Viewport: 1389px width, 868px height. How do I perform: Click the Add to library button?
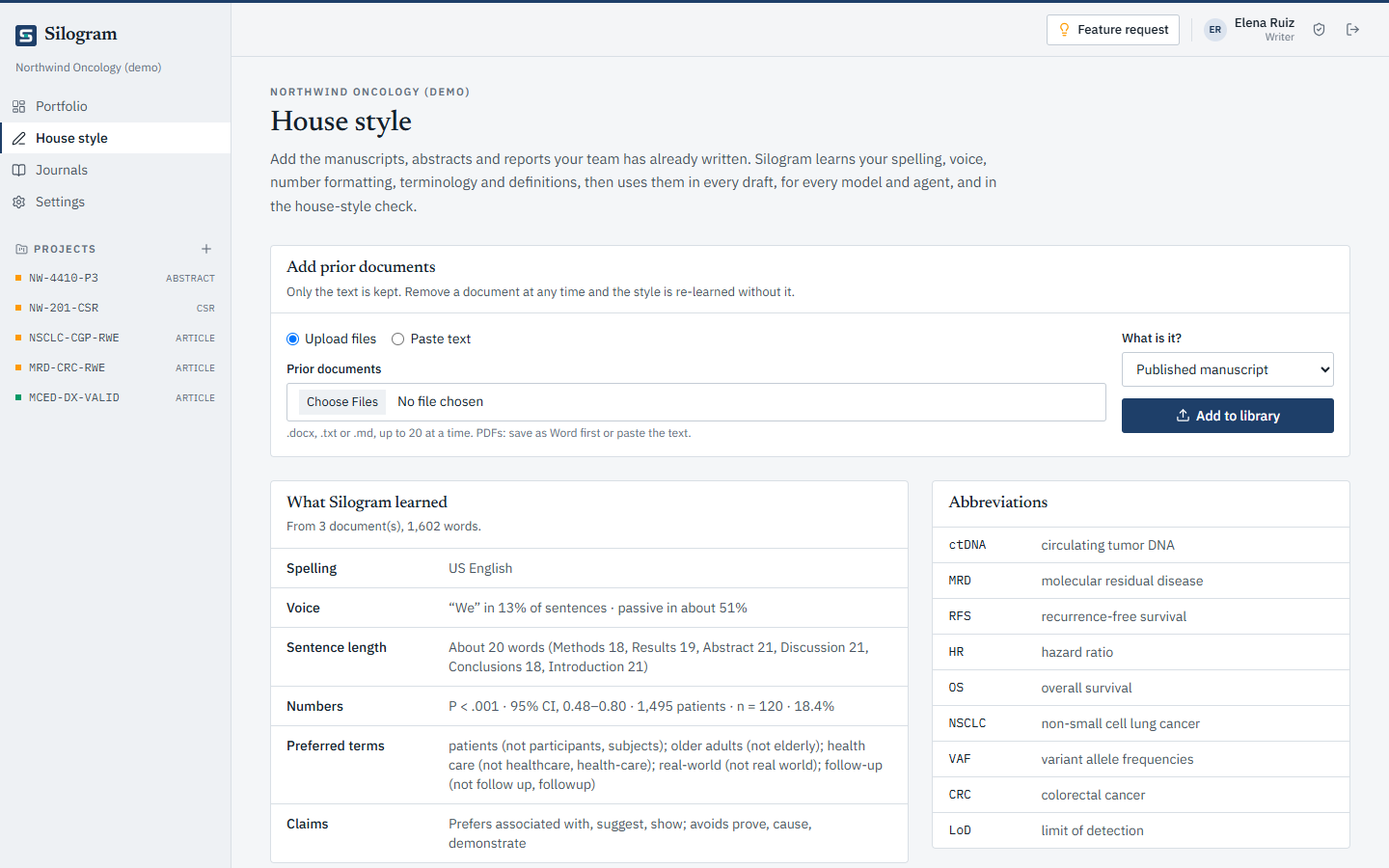(1228, 416)
